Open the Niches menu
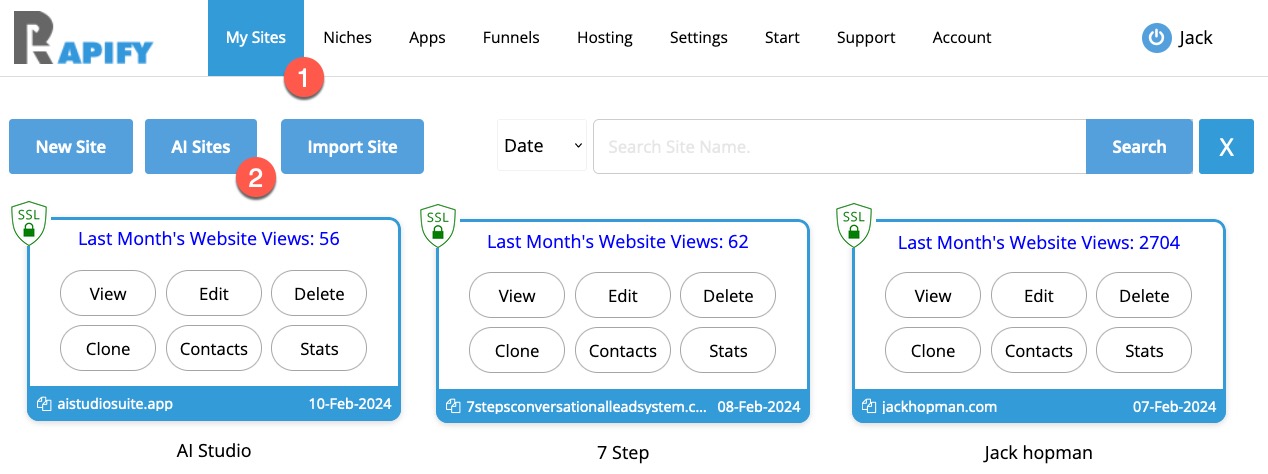1268x474 pixels. pyautogui.click(x=347, y=38)
